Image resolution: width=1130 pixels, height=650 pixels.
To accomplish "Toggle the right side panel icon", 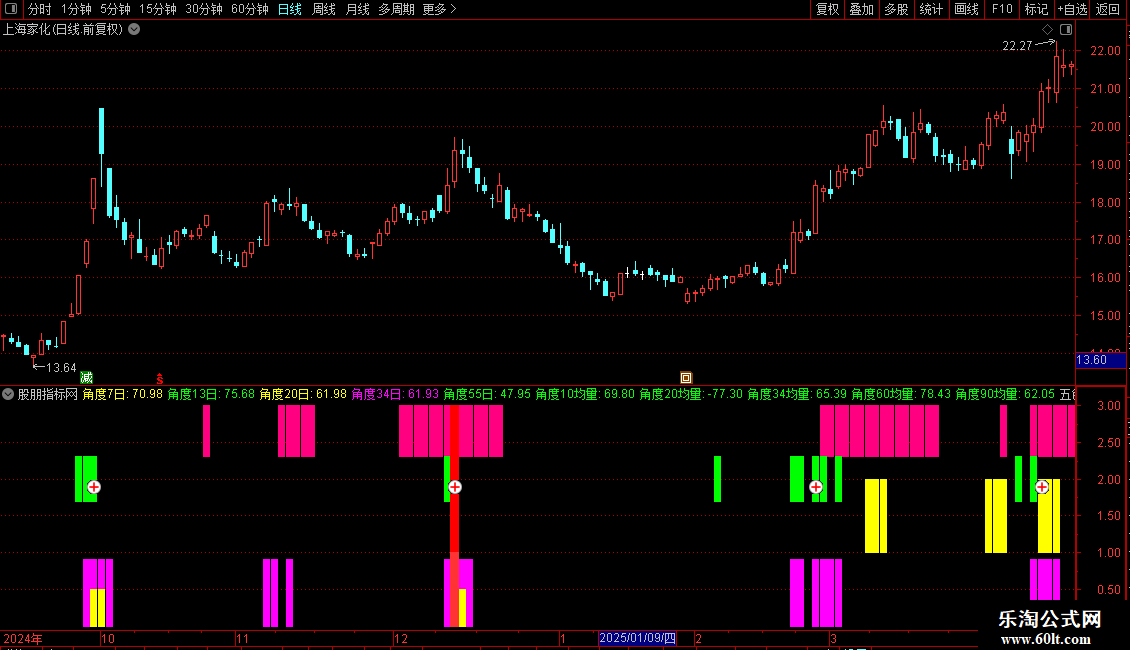I will (x=1066, y=29).
